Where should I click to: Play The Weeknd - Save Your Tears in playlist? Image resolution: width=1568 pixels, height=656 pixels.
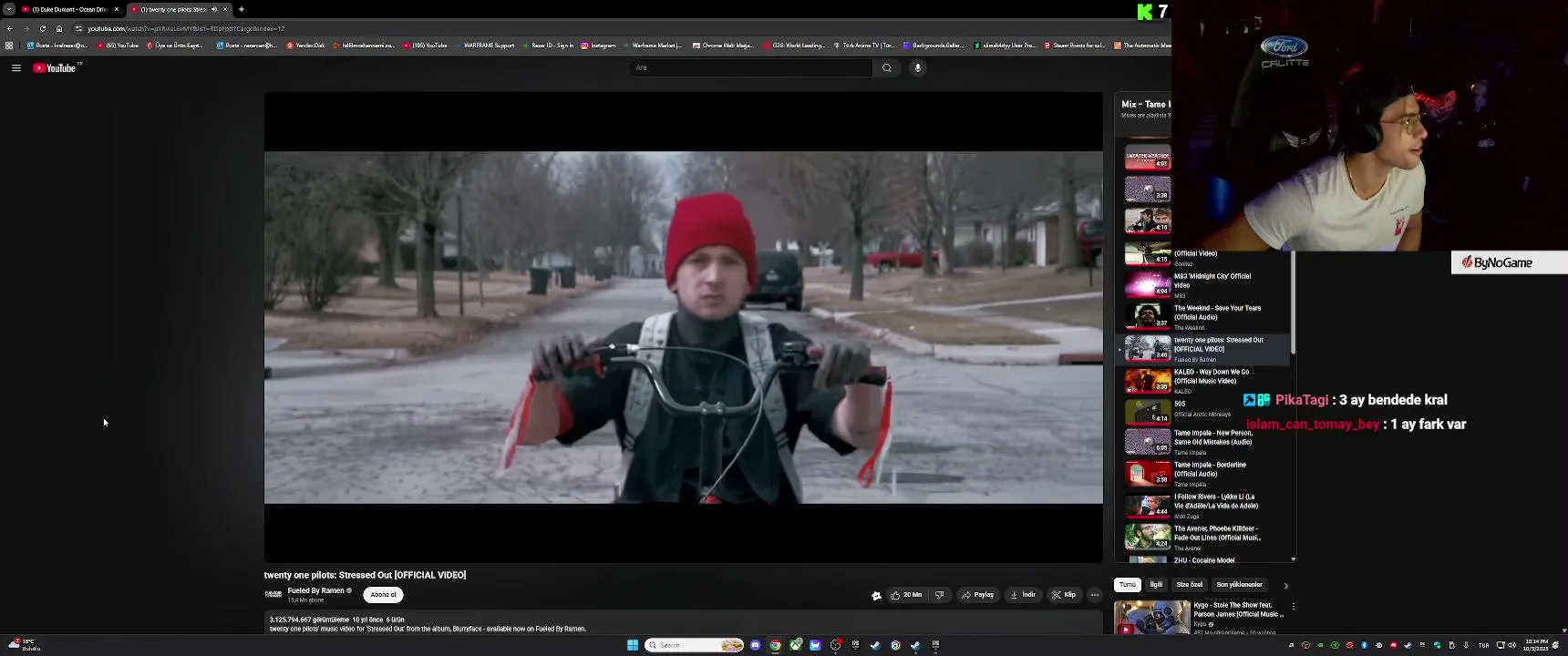1203,317
